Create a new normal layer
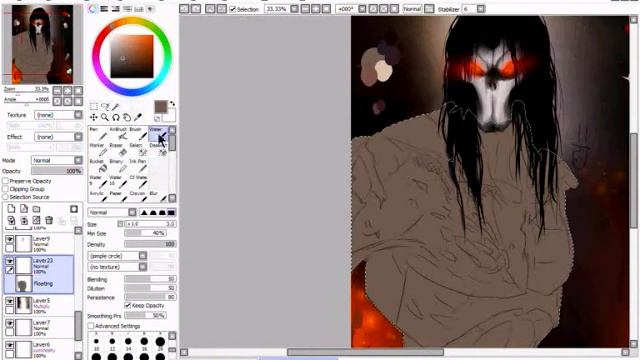The height and width of the screenshot is (360, 640). point(11,209)
